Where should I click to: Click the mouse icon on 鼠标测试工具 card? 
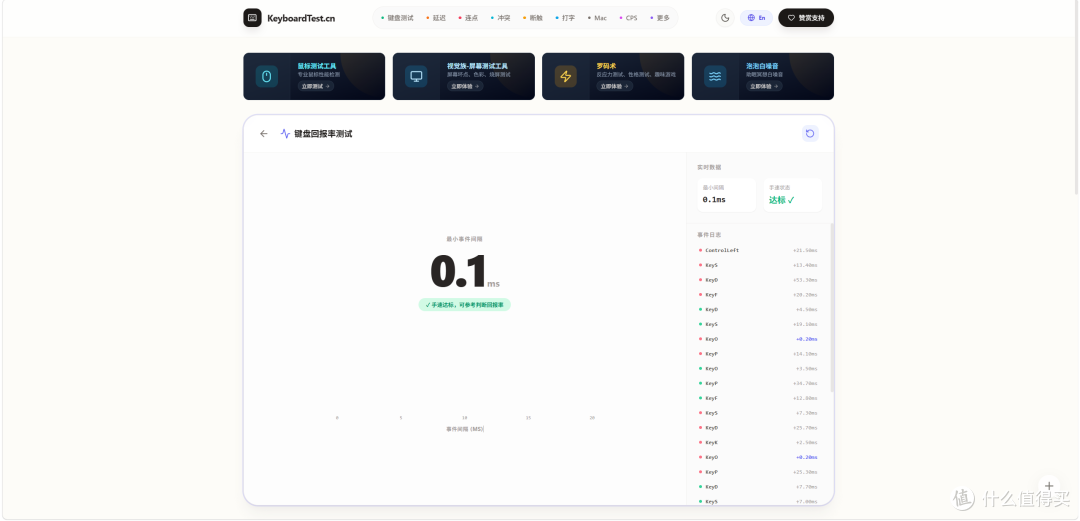(x=267, y=76)
